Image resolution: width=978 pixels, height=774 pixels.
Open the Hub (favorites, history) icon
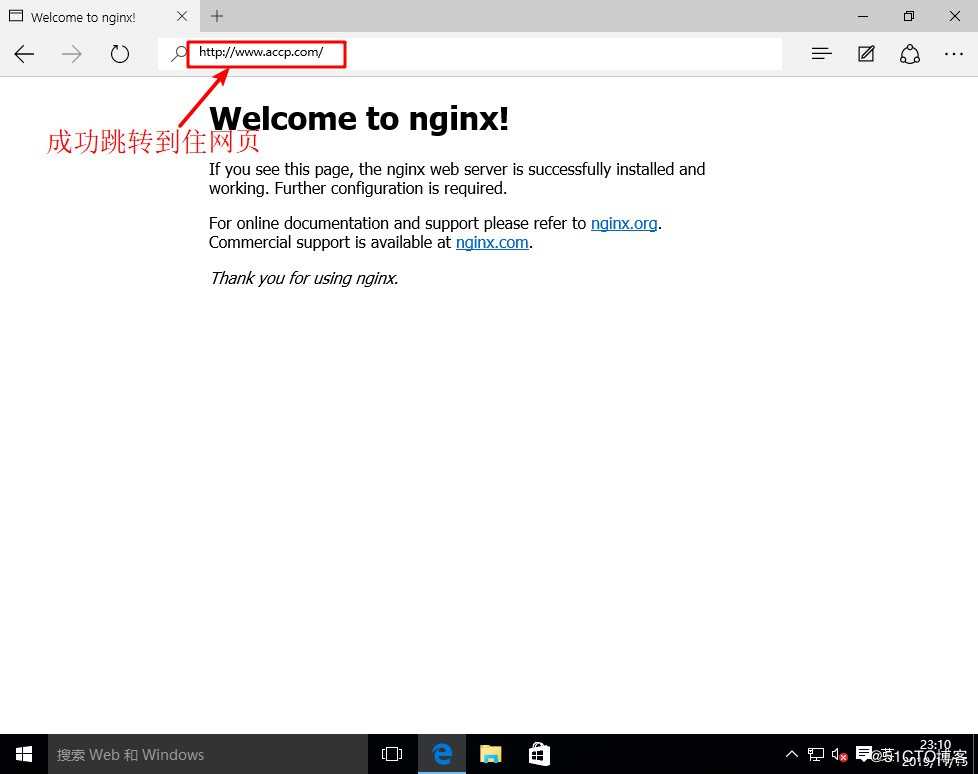[x=821, y=54]
